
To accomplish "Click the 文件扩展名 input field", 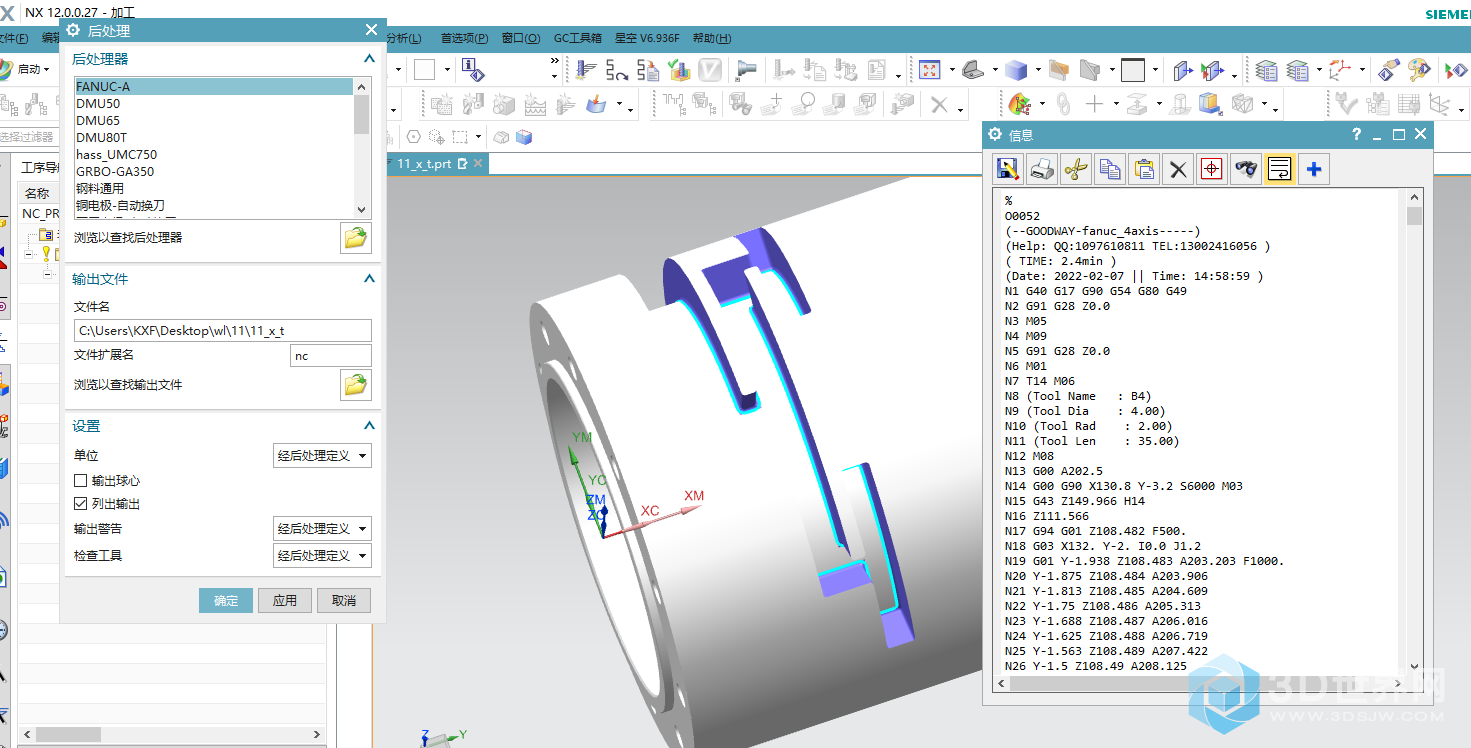I will pyautogui.click(x=331, y=356).
